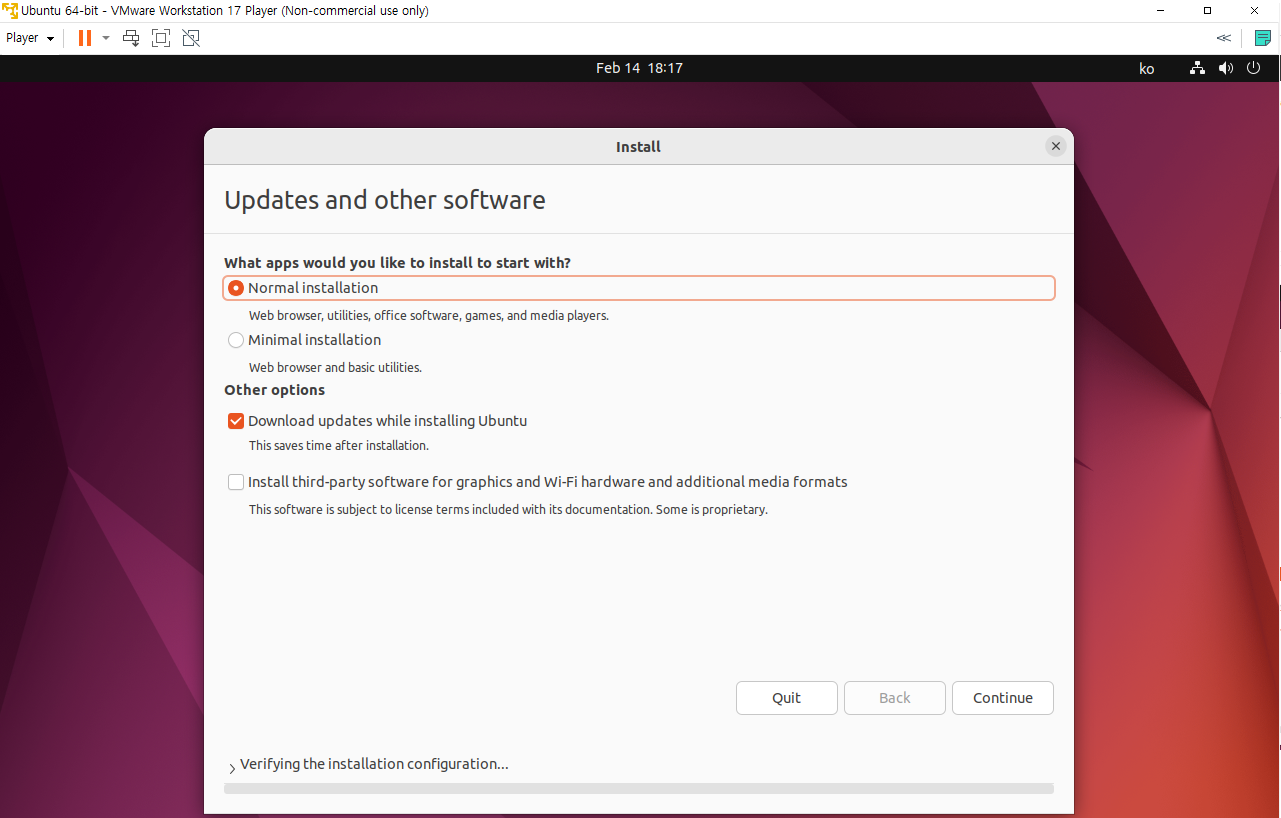Viewport: 1281px width, 818px height.
Task: Click the Back button
Action: click(x=894, y=698)
